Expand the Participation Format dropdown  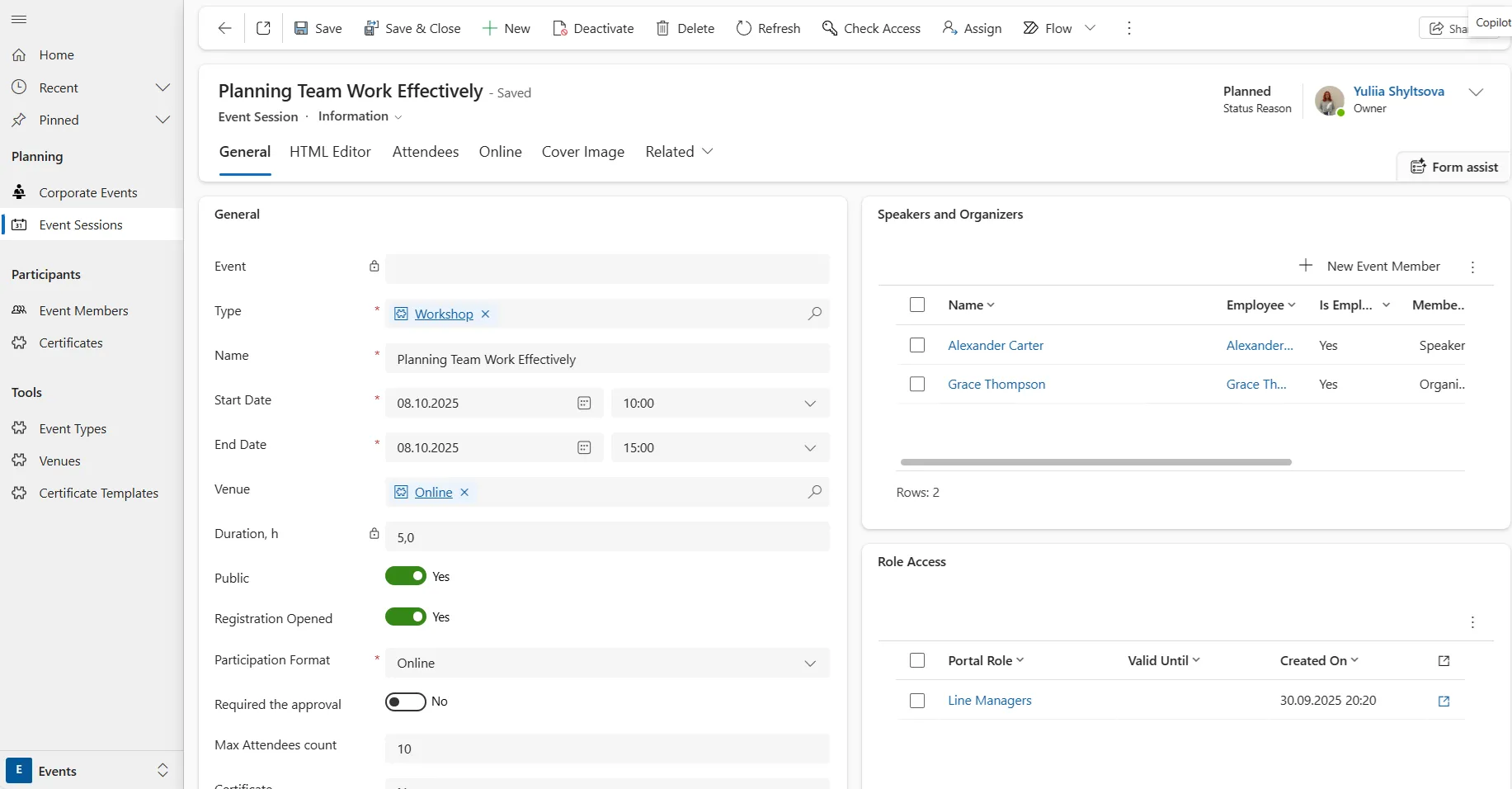(810, 663)
